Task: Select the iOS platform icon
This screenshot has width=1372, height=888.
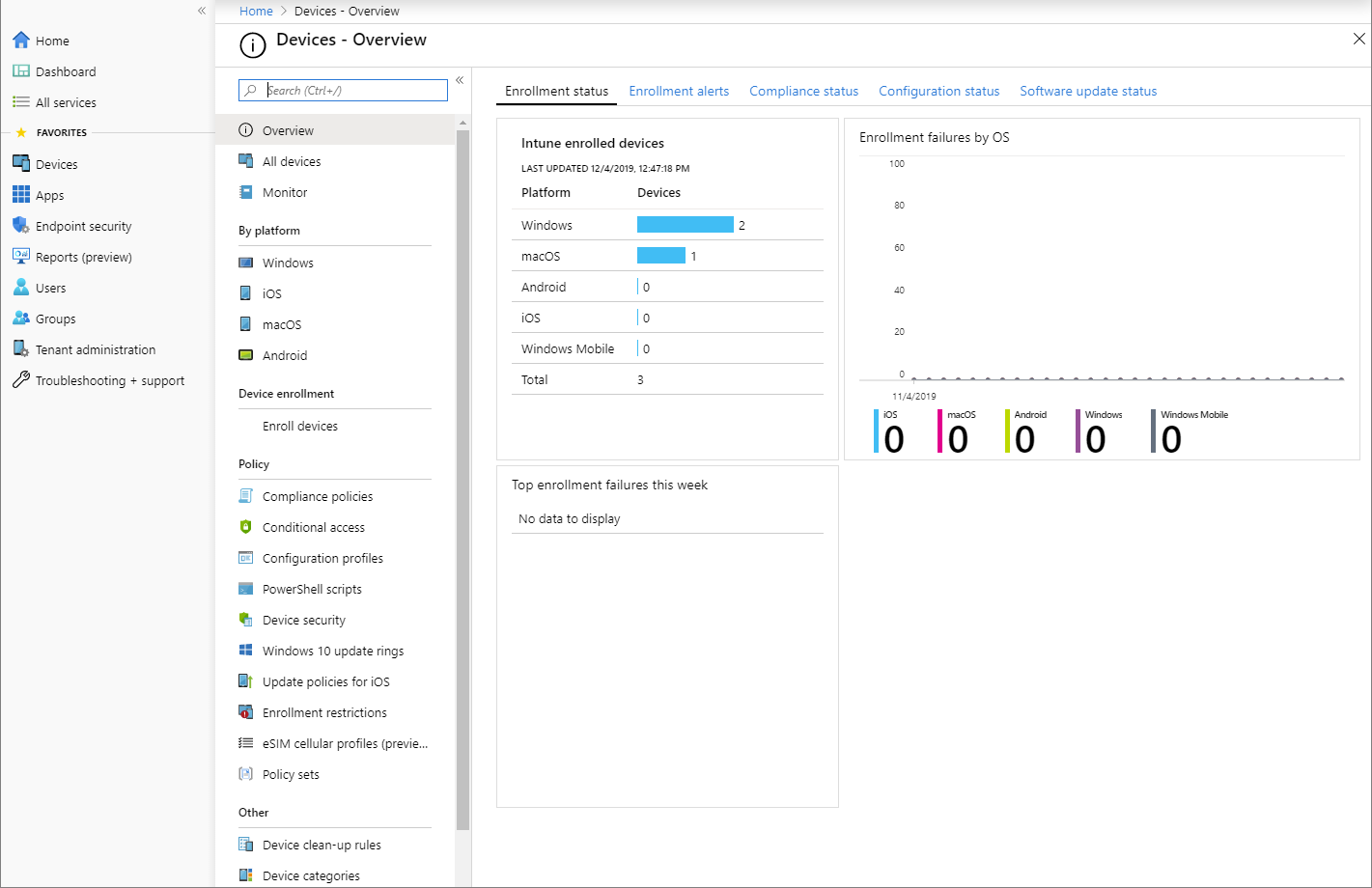Action: point(246,293)
